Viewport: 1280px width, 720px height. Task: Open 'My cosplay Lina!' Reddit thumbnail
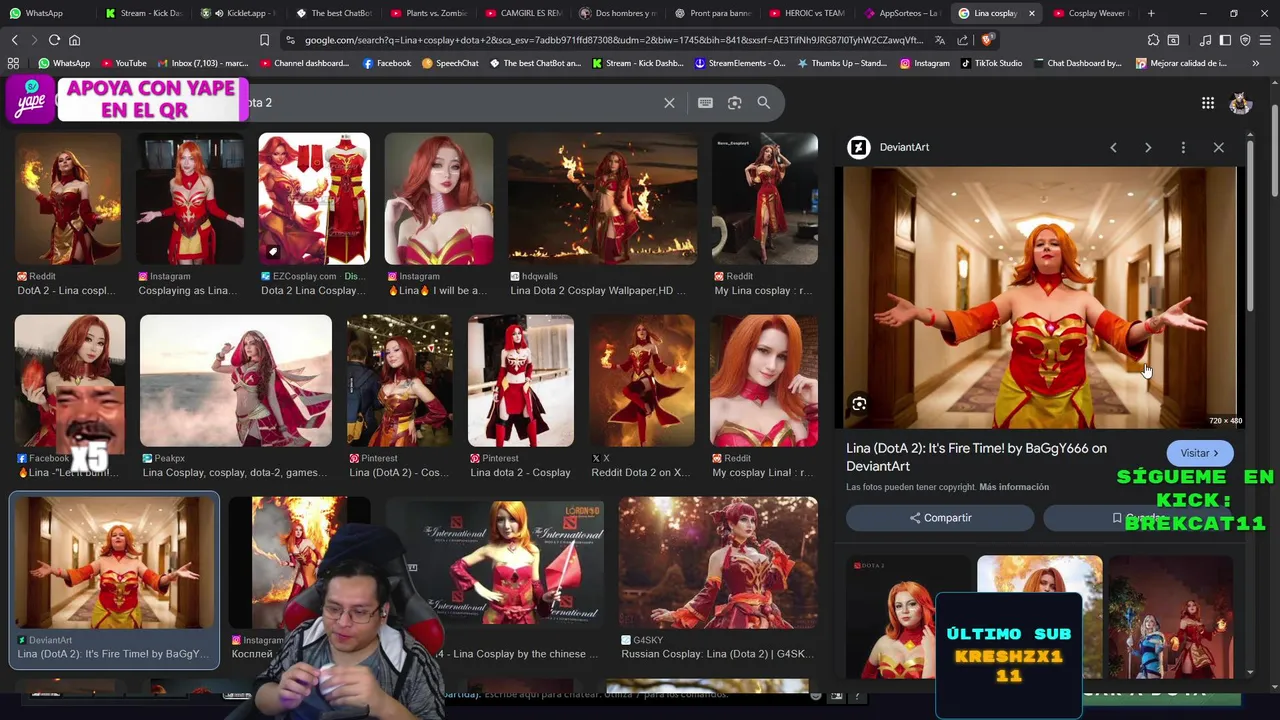point(764,380)
